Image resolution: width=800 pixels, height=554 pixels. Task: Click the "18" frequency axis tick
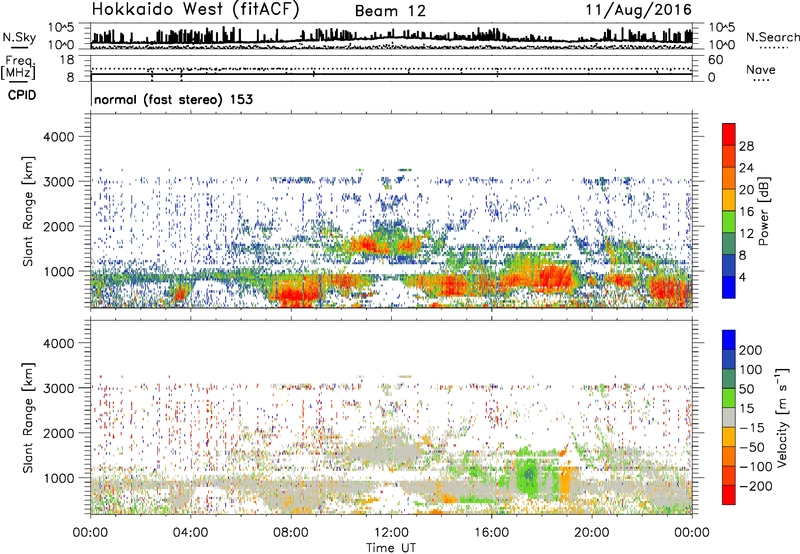[x=67, y=60]
